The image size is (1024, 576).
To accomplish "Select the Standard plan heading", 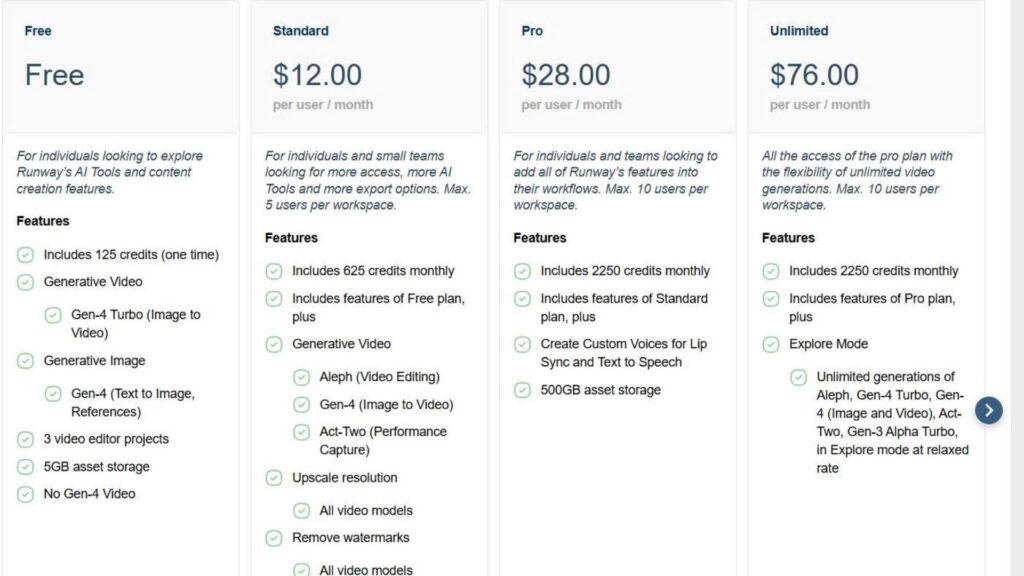I will 300,31.
